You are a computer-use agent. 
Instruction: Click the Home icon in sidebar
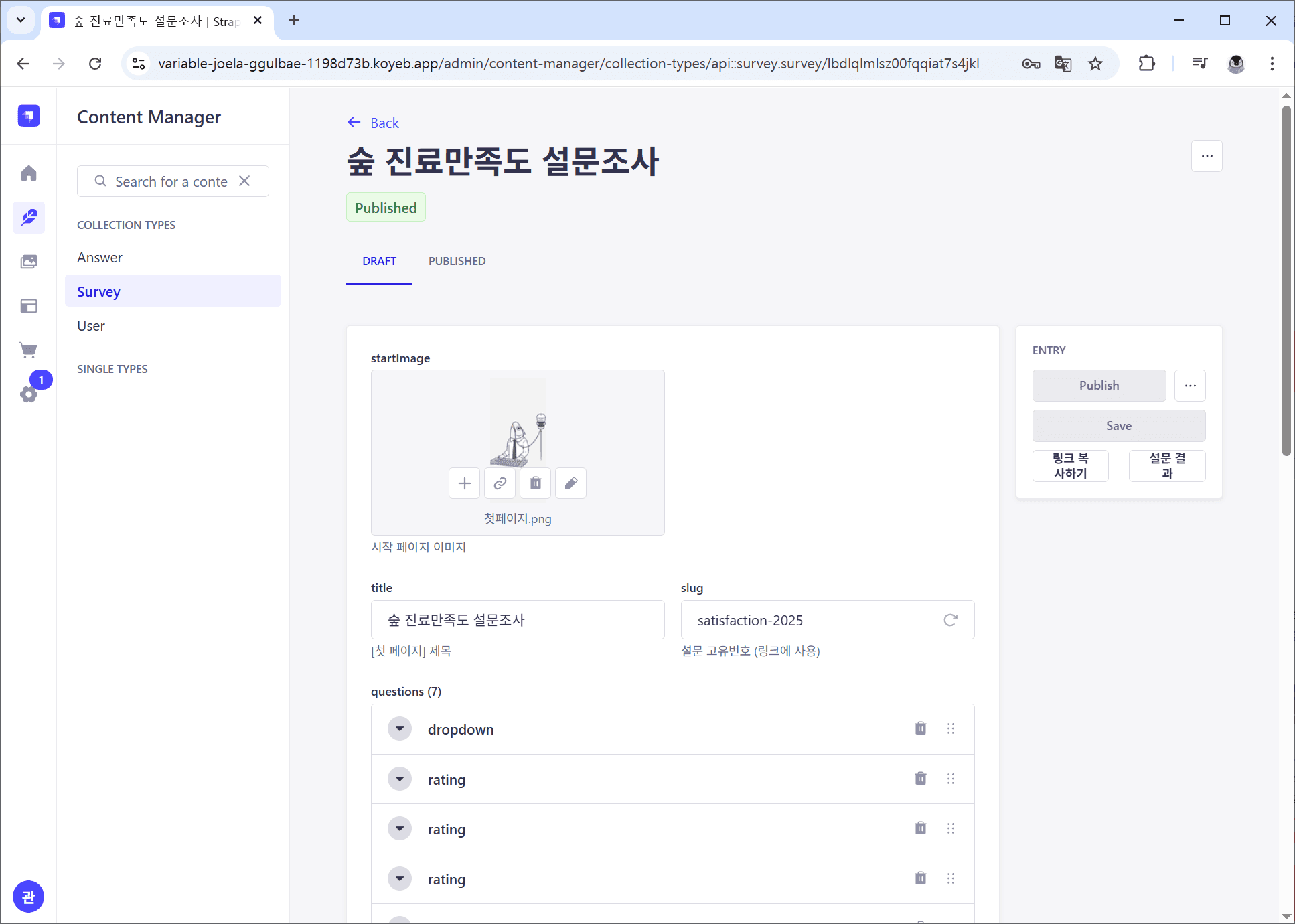[x=29, y=173]
